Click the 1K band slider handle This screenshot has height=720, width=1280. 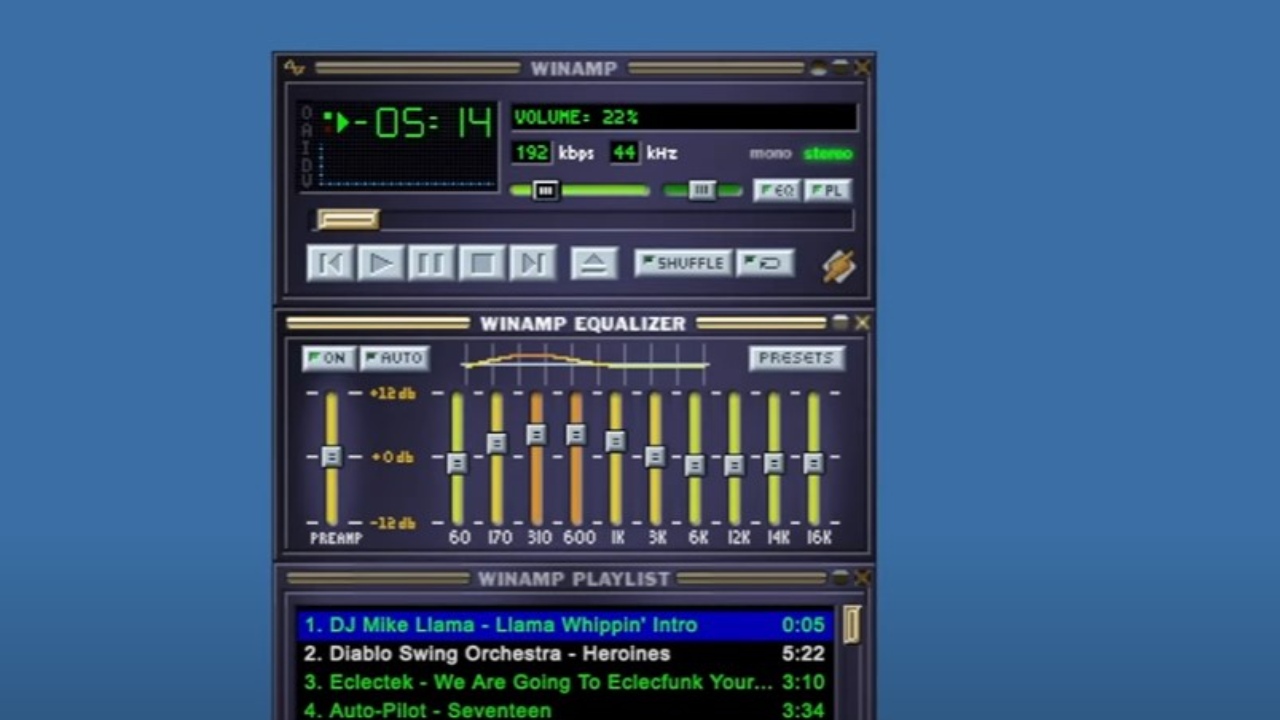coord(616,441)
